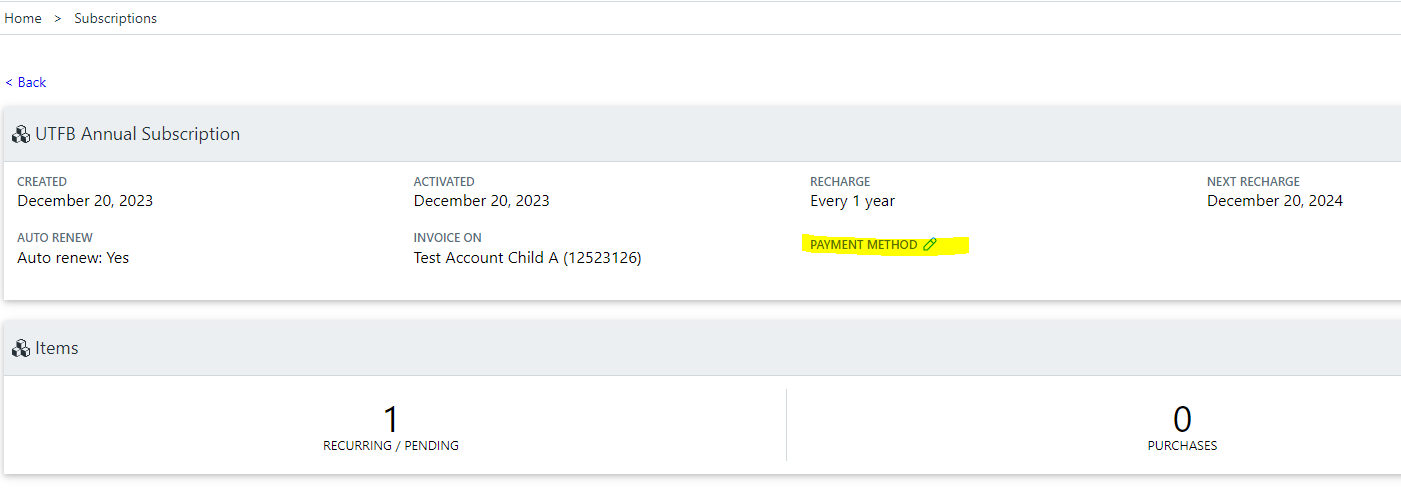
Task: Click the pencil icon beside Payment Method
Action: point(930,244)
